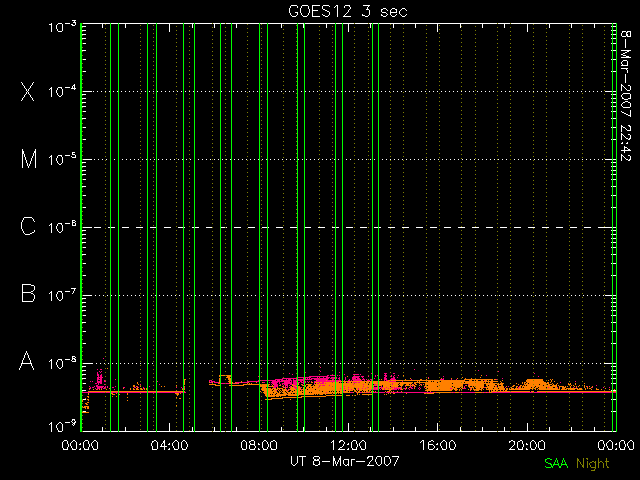
Task: Click the Night legend label
Action: pos(593,464)
